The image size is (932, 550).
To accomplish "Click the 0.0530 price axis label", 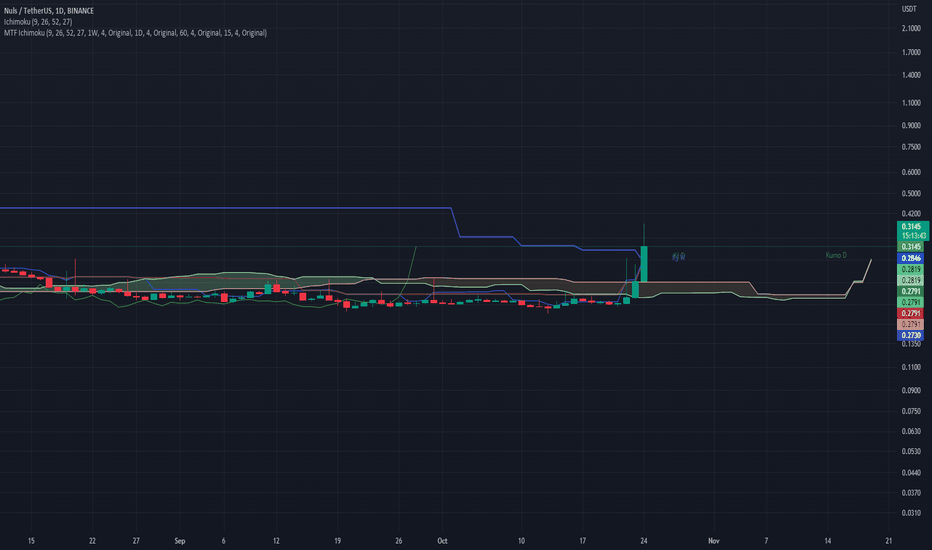I will point(911,451).
